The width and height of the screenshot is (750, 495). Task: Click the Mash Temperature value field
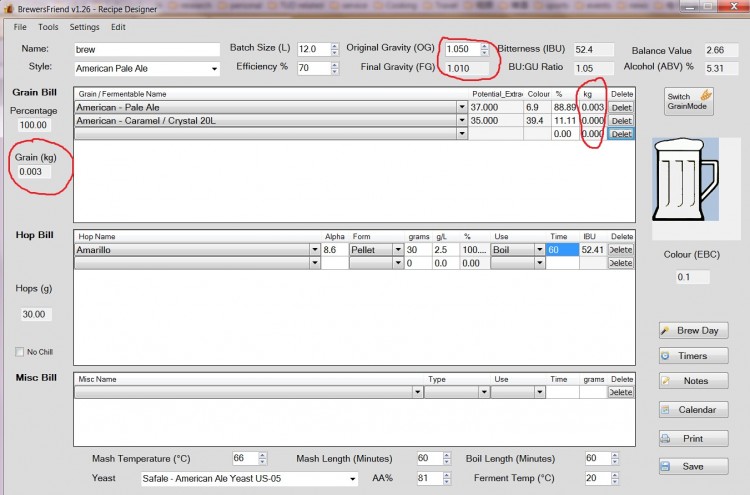(x=245, y=459)
